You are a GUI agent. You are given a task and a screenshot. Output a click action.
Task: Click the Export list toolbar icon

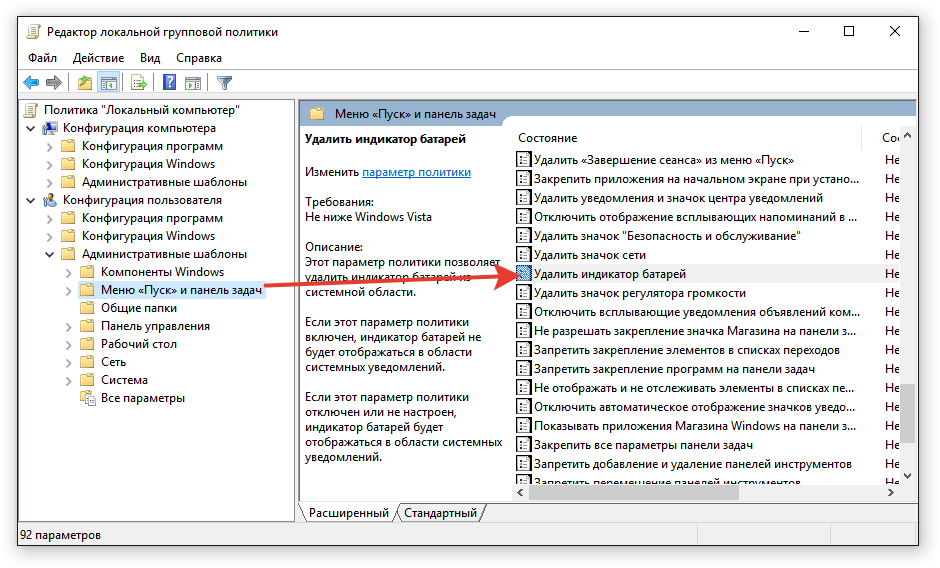138,82
